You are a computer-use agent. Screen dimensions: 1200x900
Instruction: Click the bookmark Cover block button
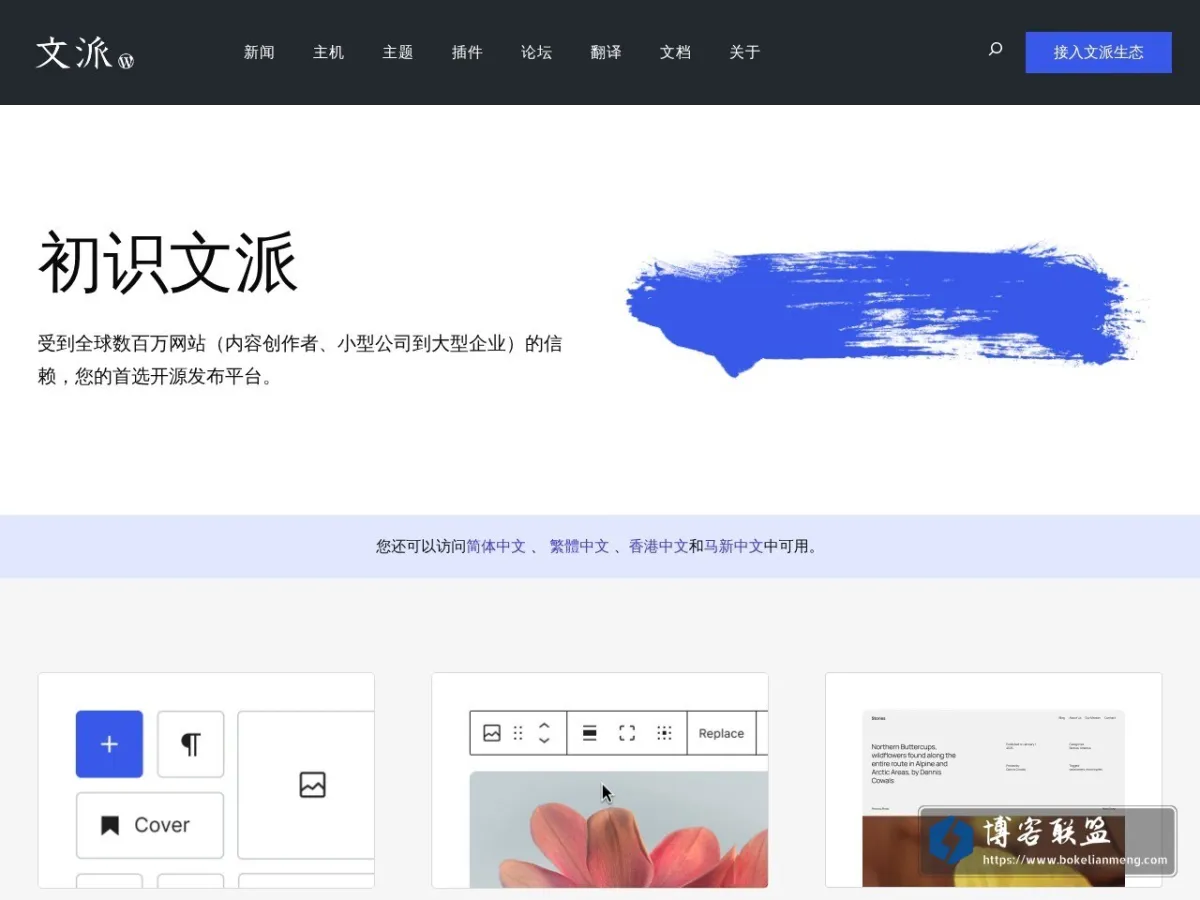click(x=150, y=825)
